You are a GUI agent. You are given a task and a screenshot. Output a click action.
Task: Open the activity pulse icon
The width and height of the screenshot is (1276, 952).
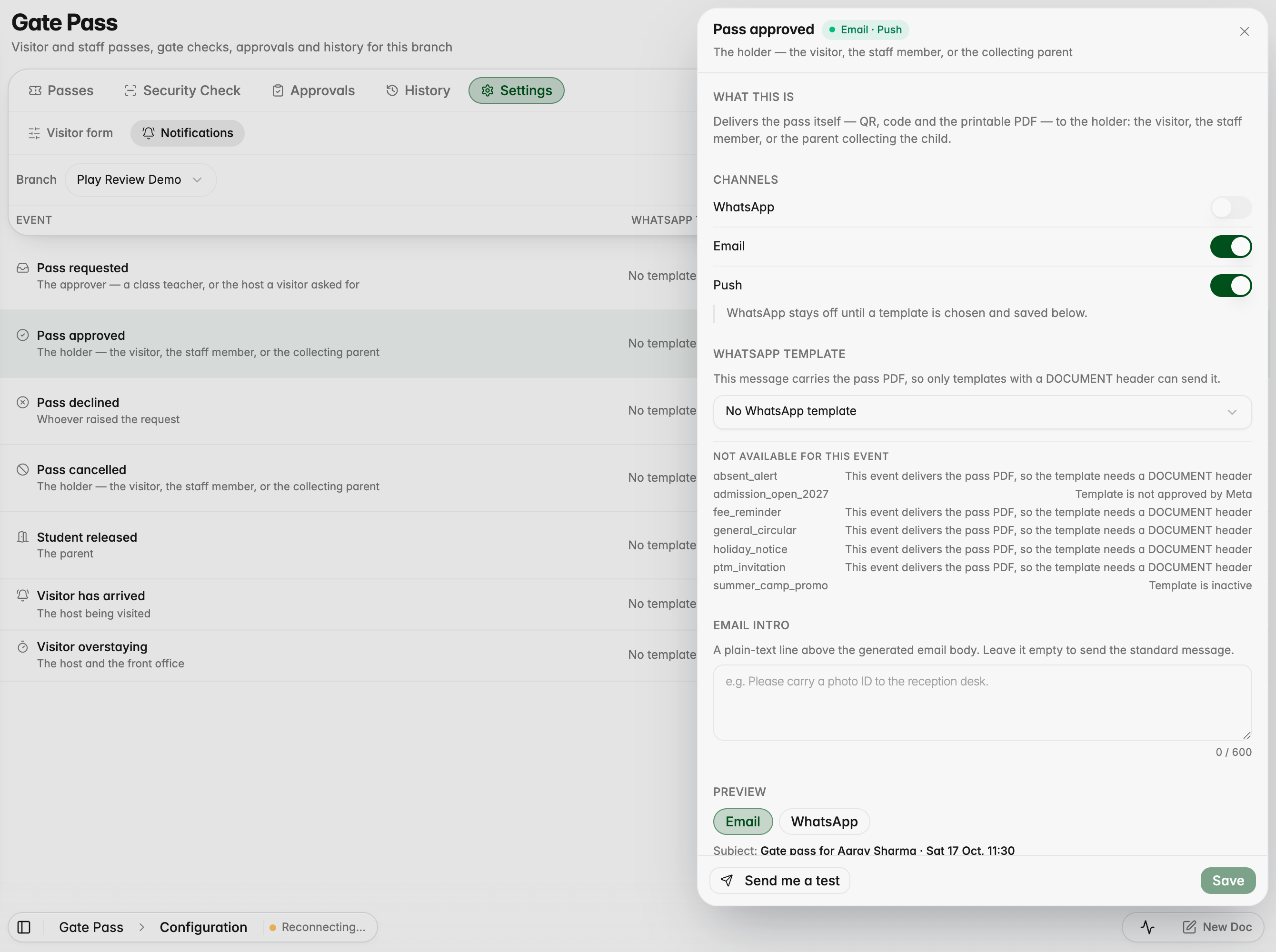[1147, 927]
